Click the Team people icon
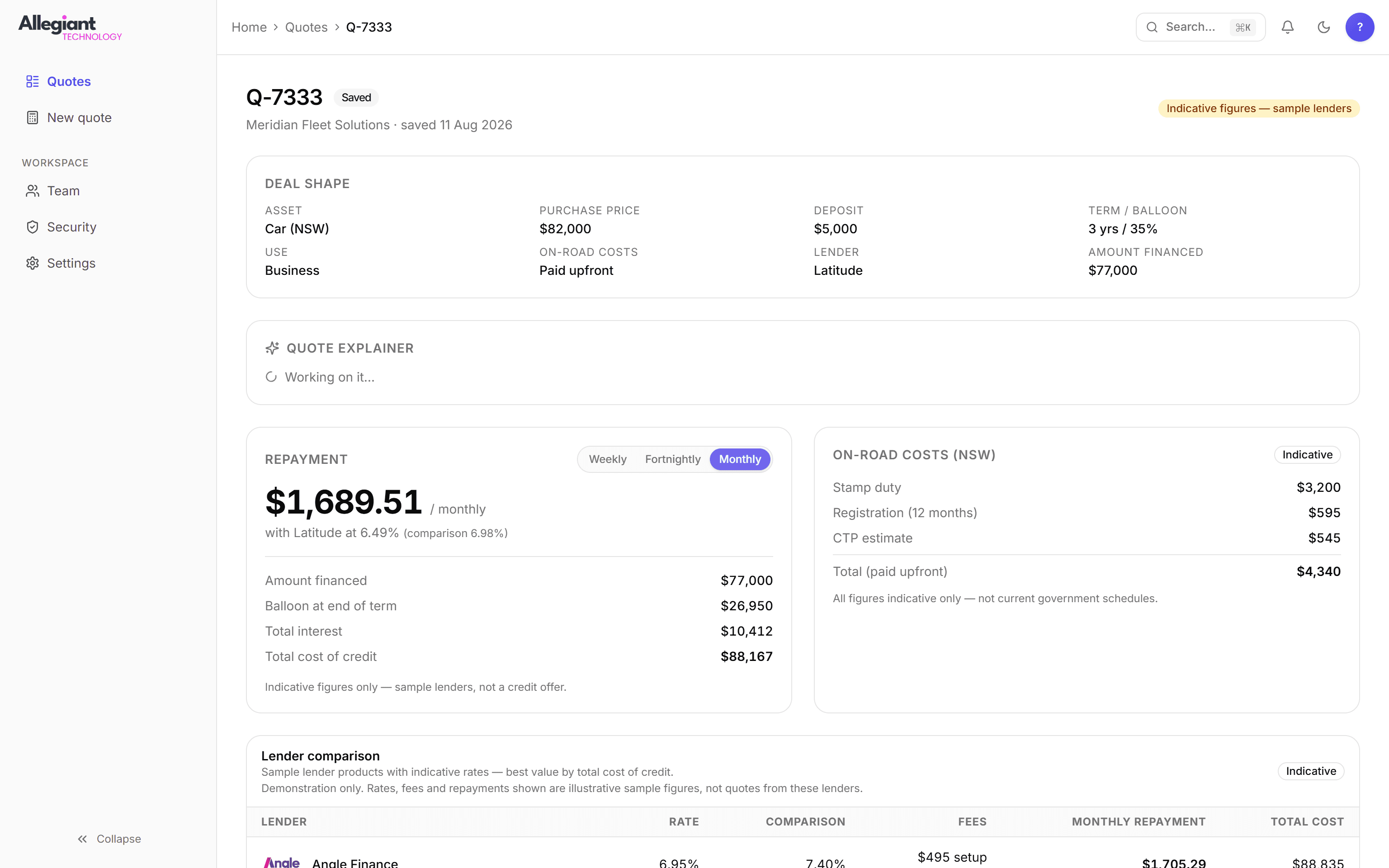Screen dimensions: 1389x868 click(33, 191)
